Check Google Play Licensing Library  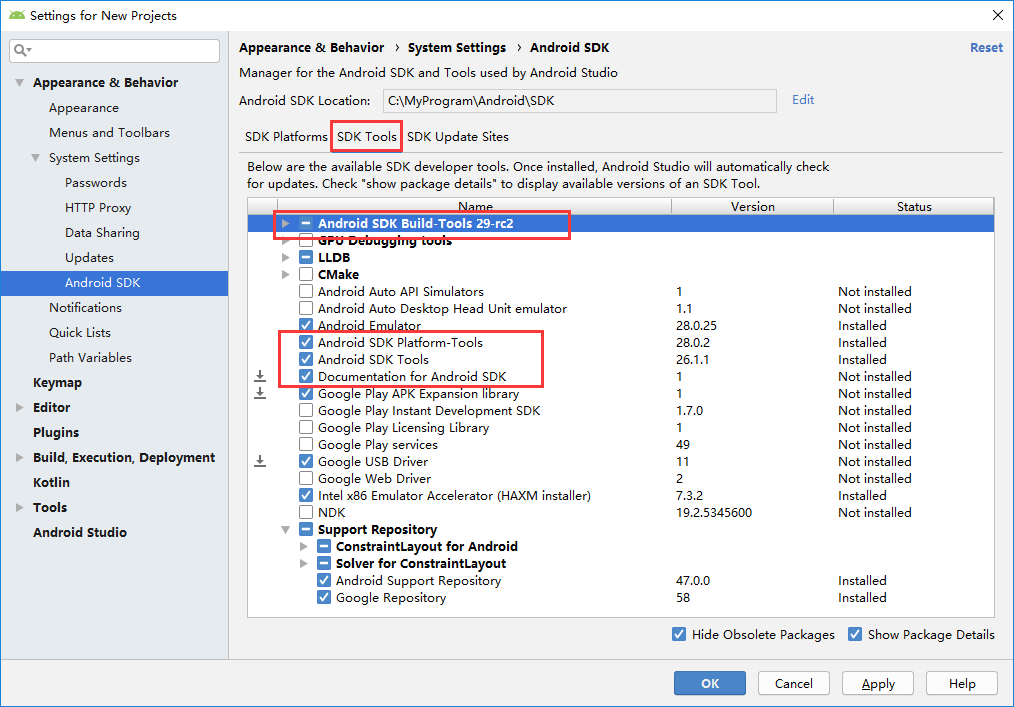coord(306,428)
